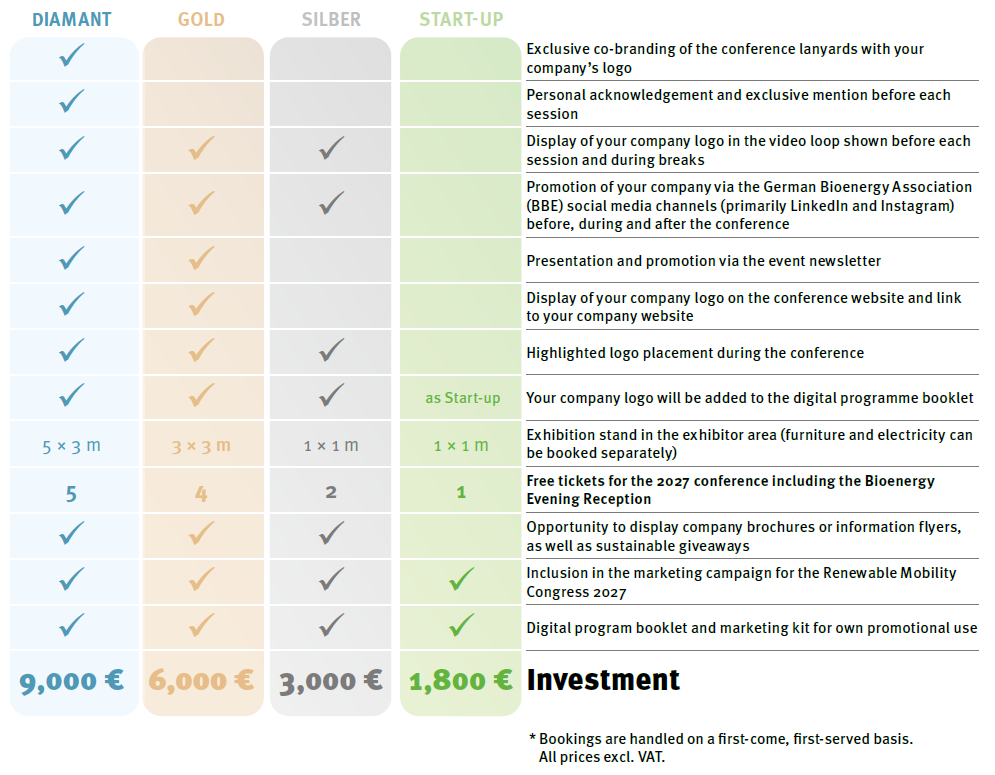
Task: Select the DIAMANT column header
Action: (72, 19)
